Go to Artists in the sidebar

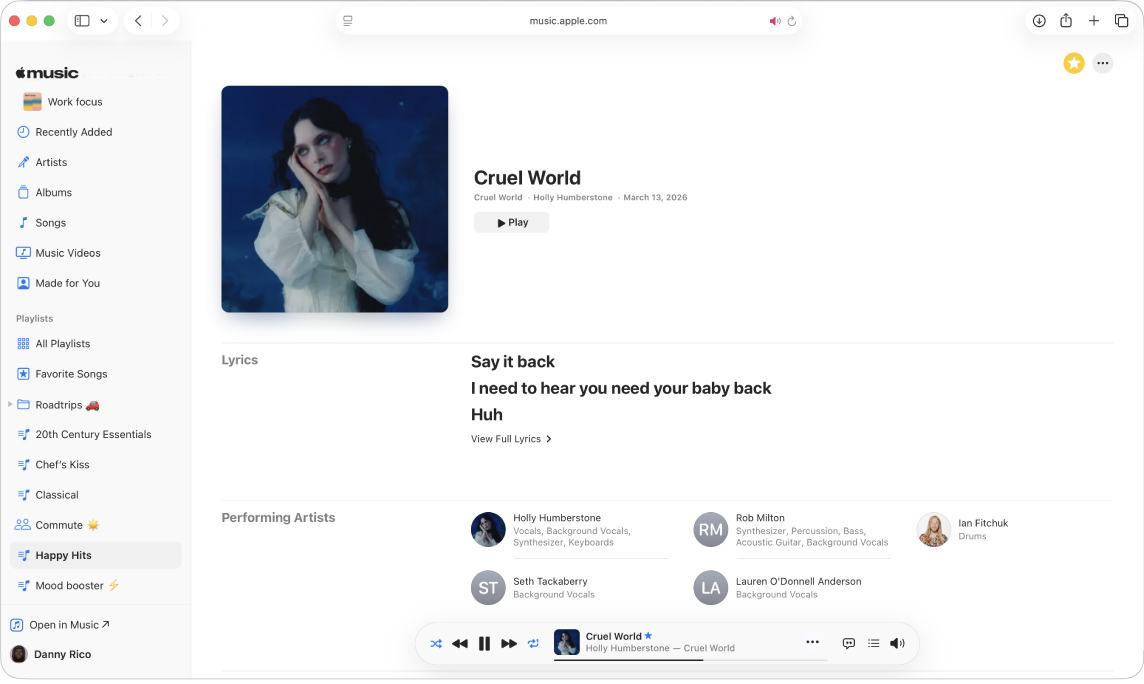click(x=96, y=163)
